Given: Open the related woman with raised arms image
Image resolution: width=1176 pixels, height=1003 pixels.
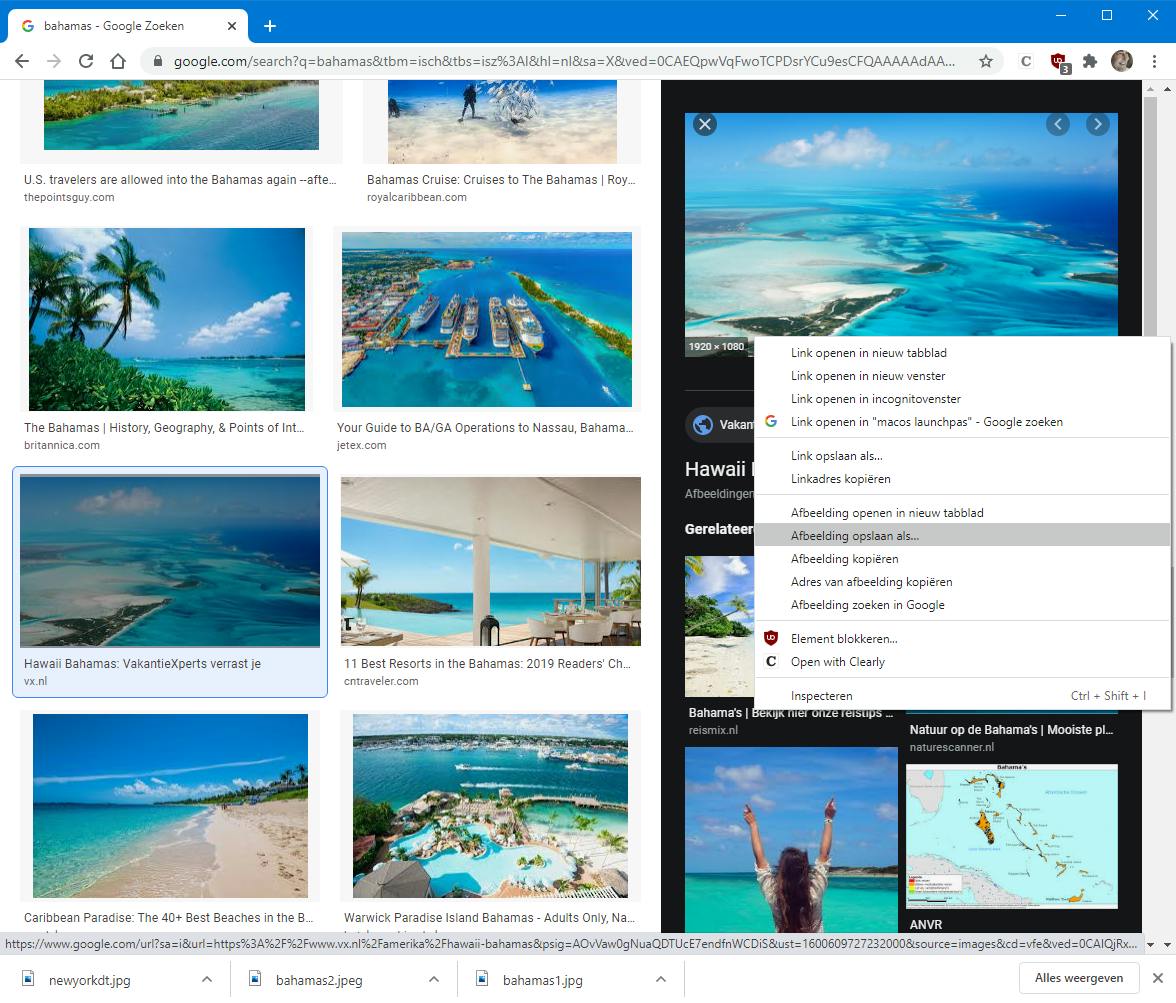Looking at the screenshot, I should [x=790, y=840].
